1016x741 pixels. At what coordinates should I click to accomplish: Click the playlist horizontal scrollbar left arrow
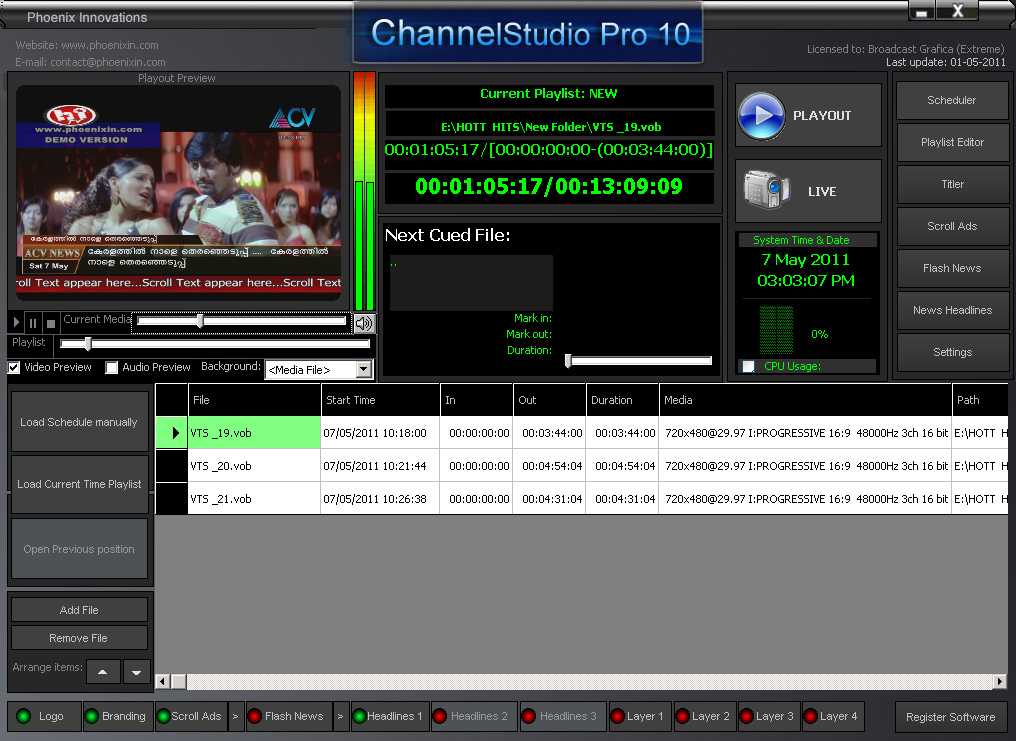point(163,681)
